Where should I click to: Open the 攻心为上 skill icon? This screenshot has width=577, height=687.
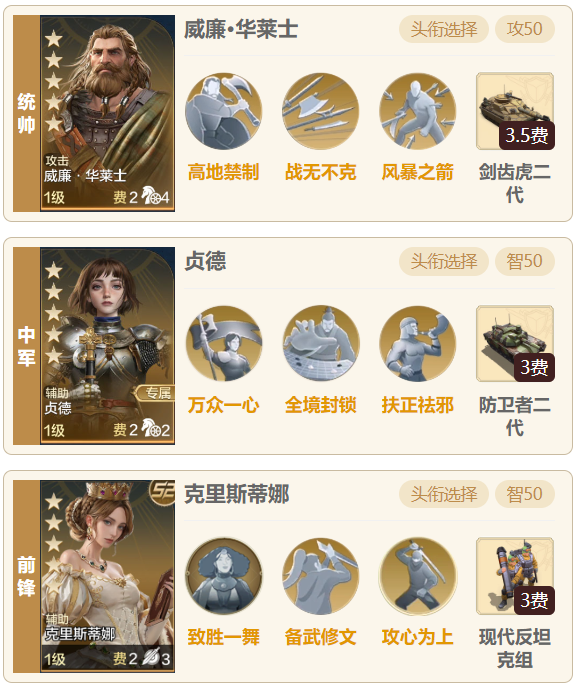click(x=418, y=576)
